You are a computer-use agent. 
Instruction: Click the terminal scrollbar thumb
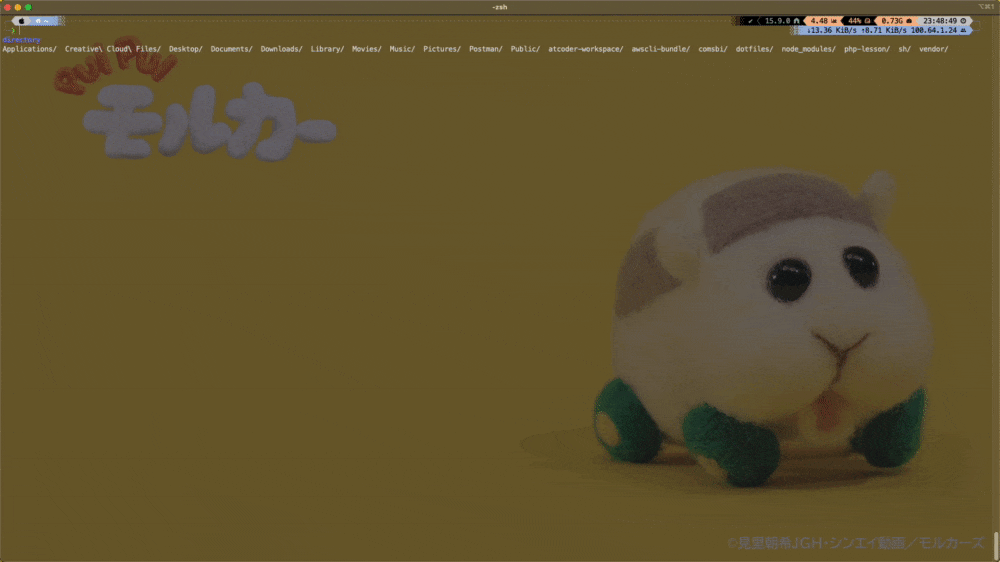[x=996, y=544]
